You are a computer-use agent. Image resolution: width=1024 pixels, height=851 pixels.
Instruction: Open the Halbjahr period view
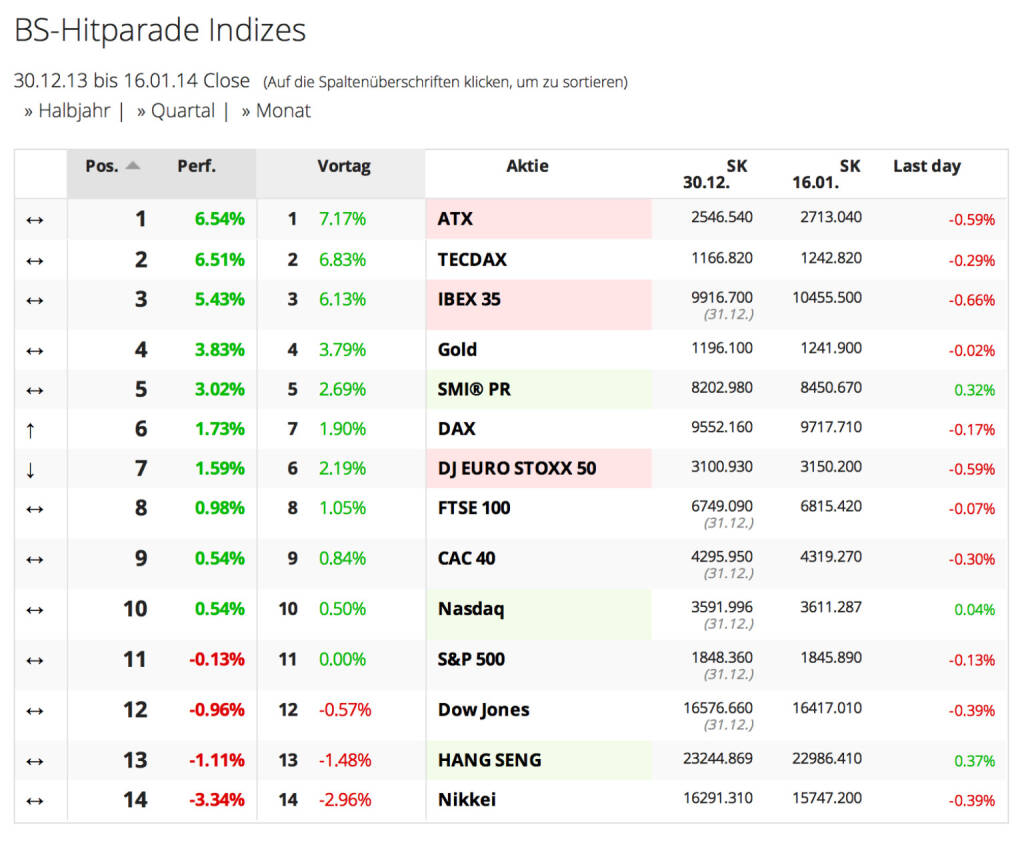pyautogui.click(x=73, y=111)
